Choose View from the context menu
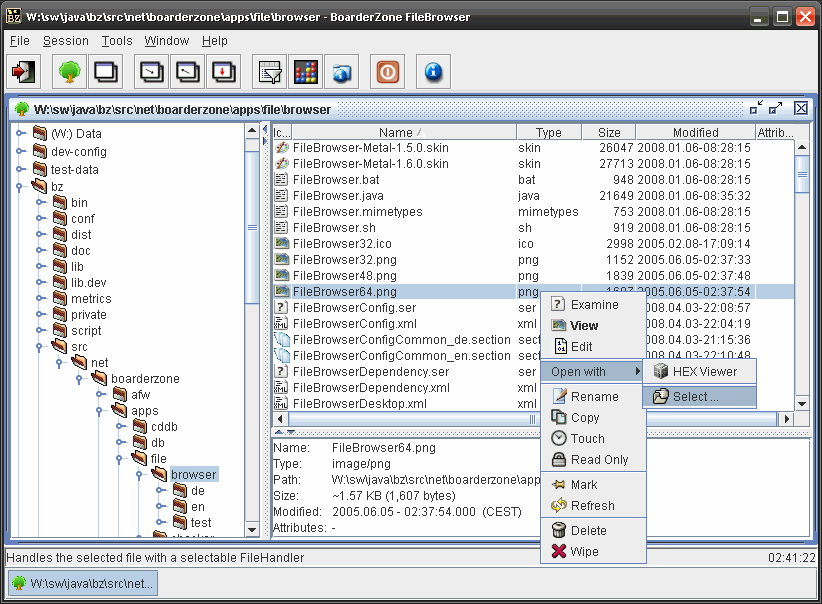 pyautogui.click(x=593, y=326)
